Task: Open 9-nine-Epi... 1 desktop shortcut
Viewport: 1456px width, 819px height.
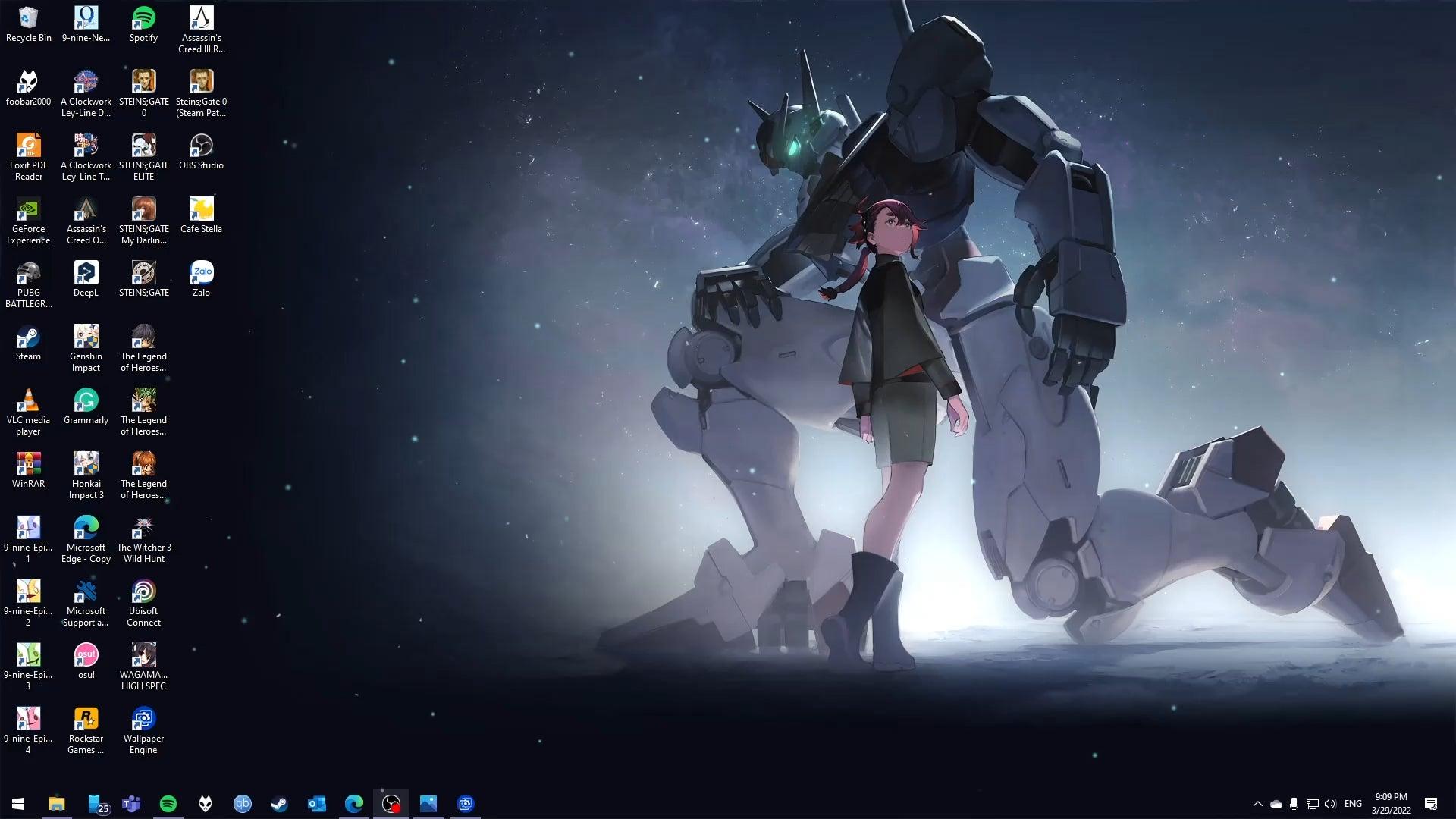Action: pyautogui.click(x=28, y=539)
